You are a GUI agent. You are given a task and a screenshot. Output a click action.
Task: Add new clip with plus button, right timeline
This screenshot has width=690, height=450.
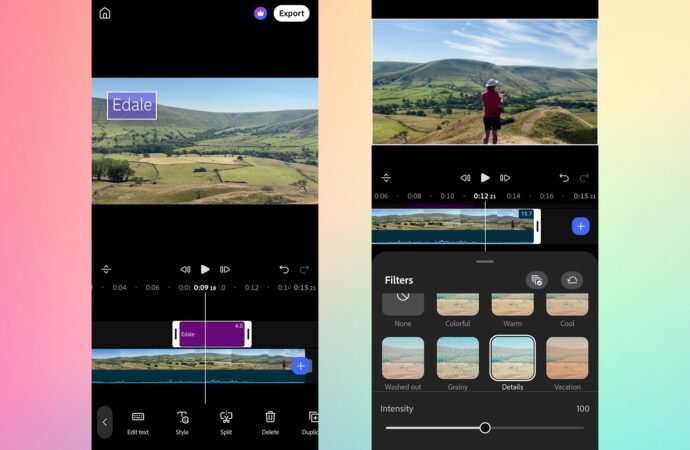click(580, 227)
